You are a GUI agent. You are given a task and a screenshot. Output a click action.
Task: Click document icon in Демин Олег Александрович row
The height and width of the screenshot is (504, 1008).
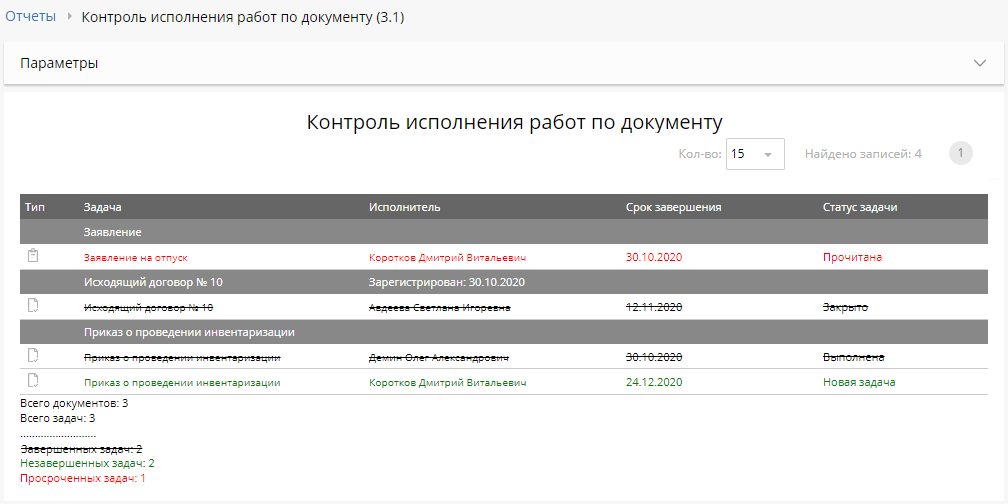click(x=33, y=356)
